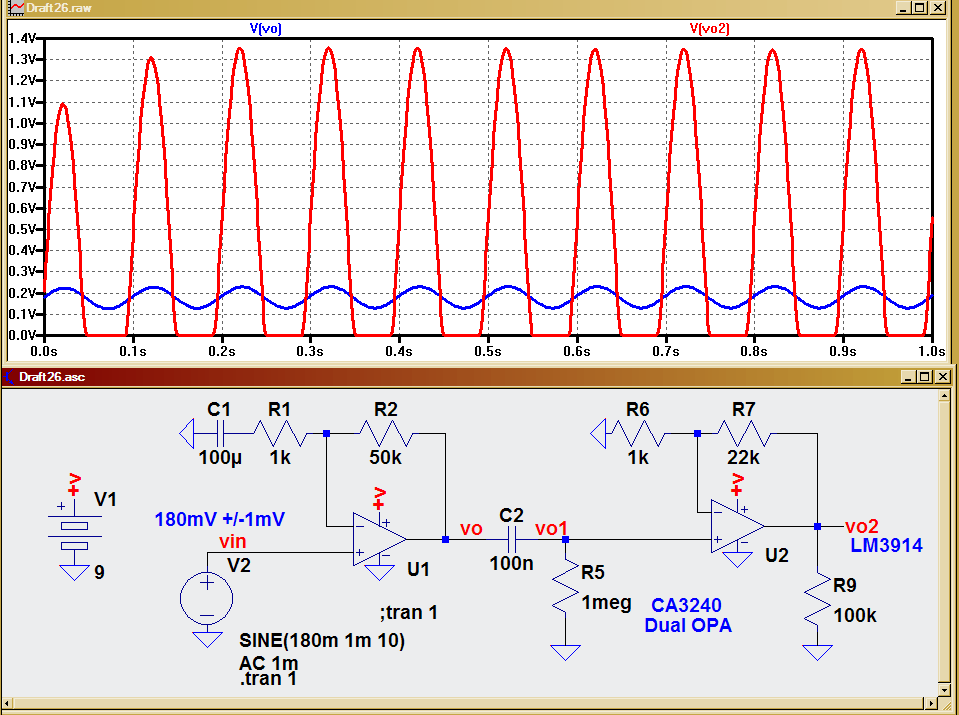The height and width of the screenshot is (715, 959).
Task: Click the "0.5s" time axis label
Action: pyautogui.click(x=488, y=352)
